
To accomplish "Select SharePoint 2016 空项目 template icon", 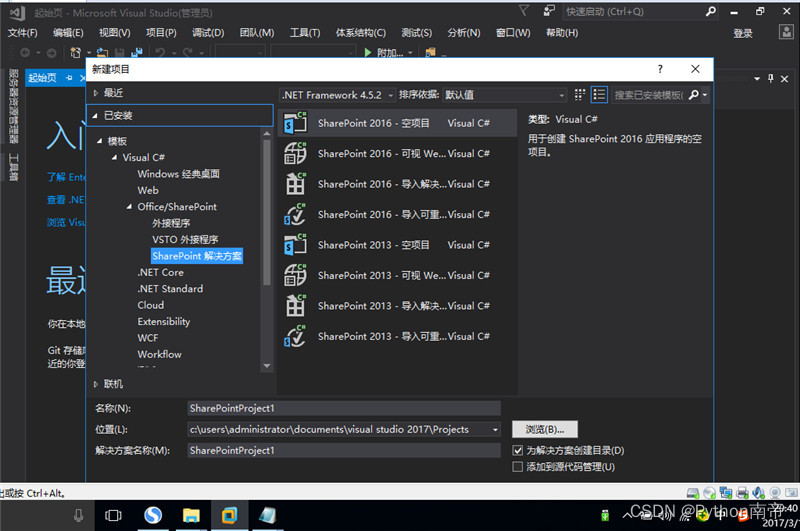I will pyautogui.click(x=295, y=123).
